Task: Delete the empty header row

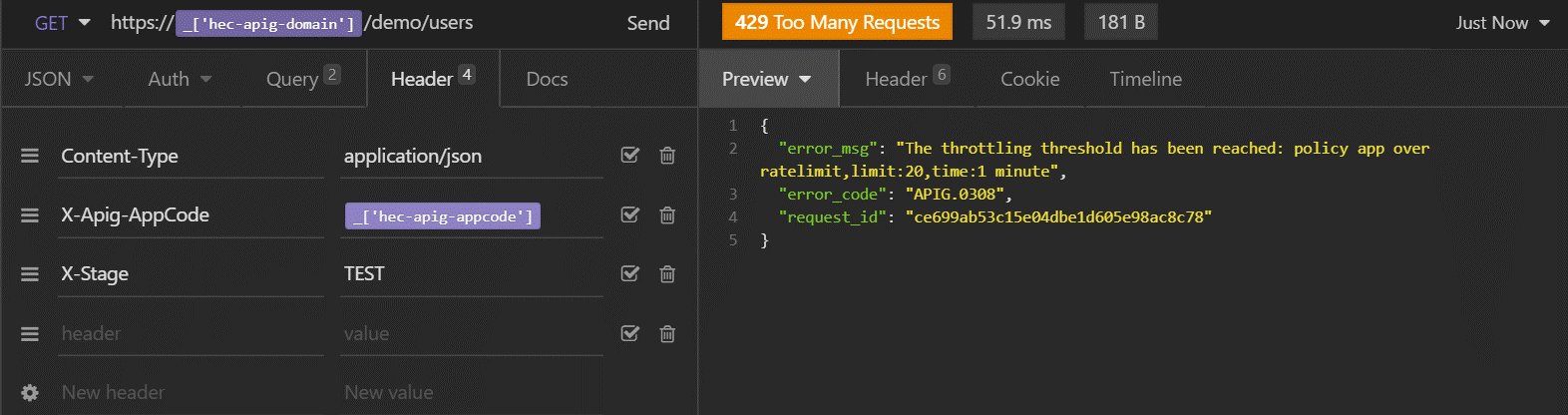Action: coord(667,334)
